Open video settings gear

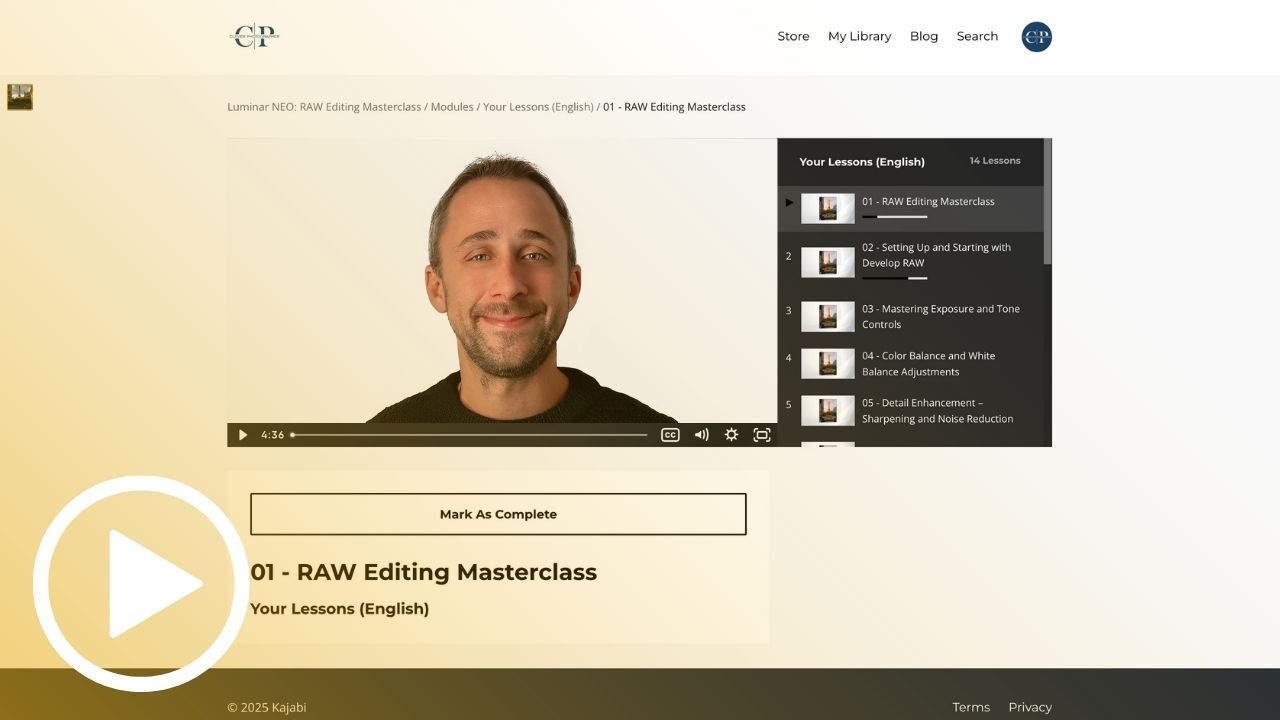[731, 435]
